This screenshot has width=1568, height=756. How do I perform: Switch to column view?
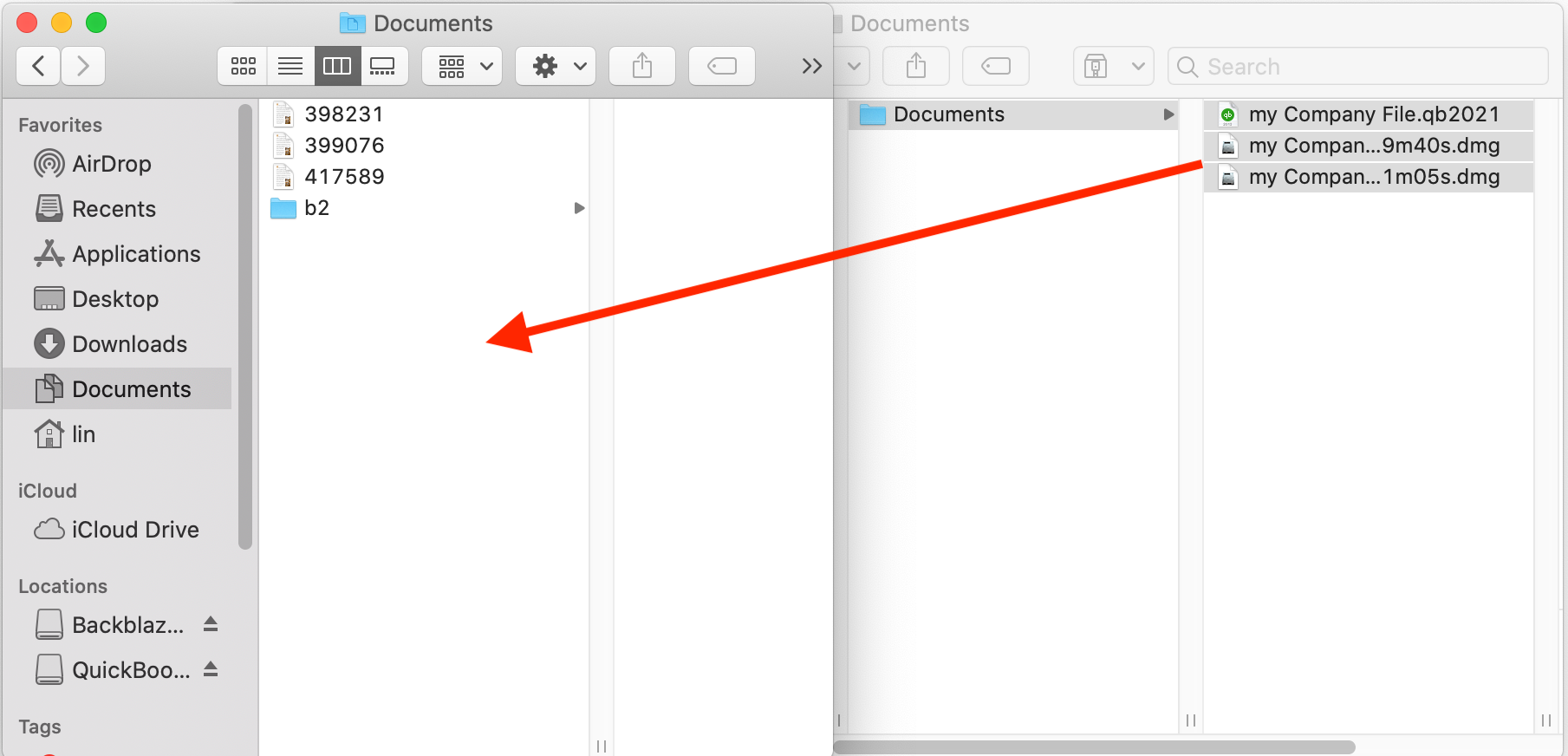[x=337, y=66]
